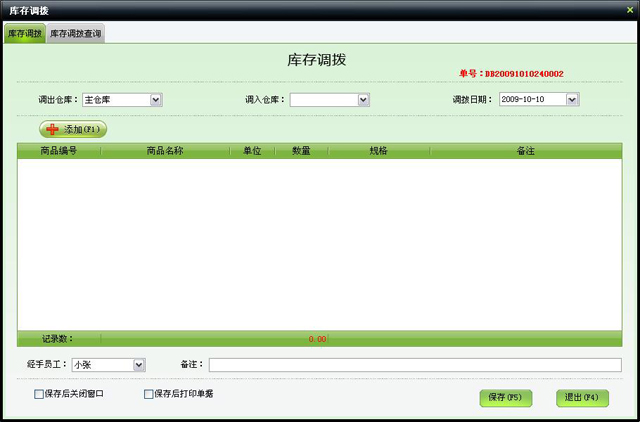640x422 pixels.
Task: Select the 单位 column header
Action: [252, 151]
